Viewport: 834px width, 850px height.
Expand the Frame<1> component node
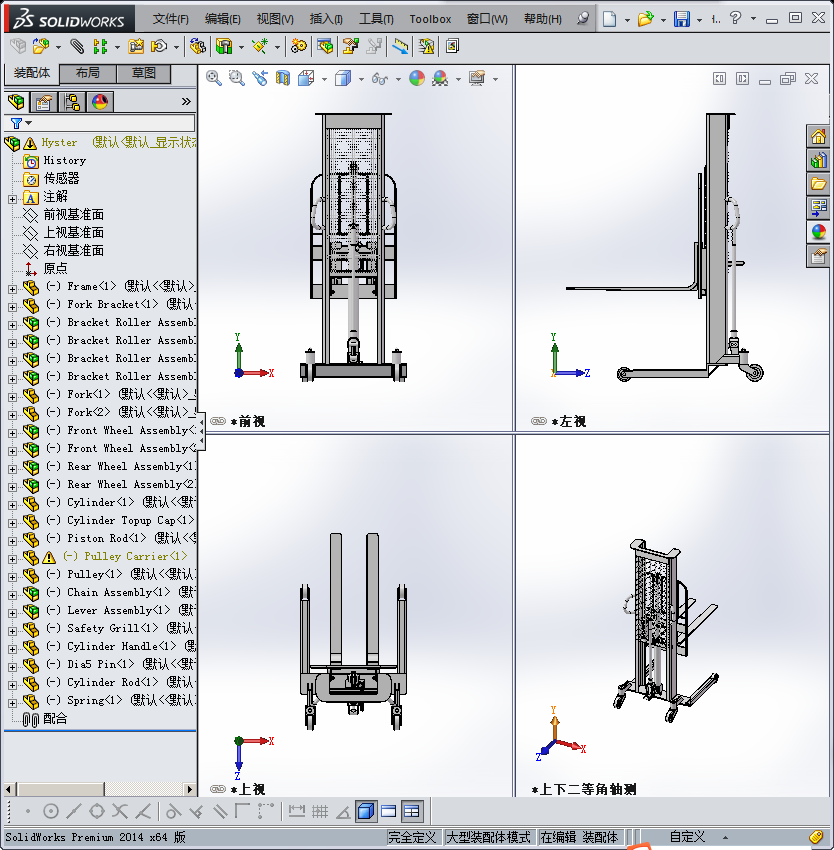coord(12,289)
